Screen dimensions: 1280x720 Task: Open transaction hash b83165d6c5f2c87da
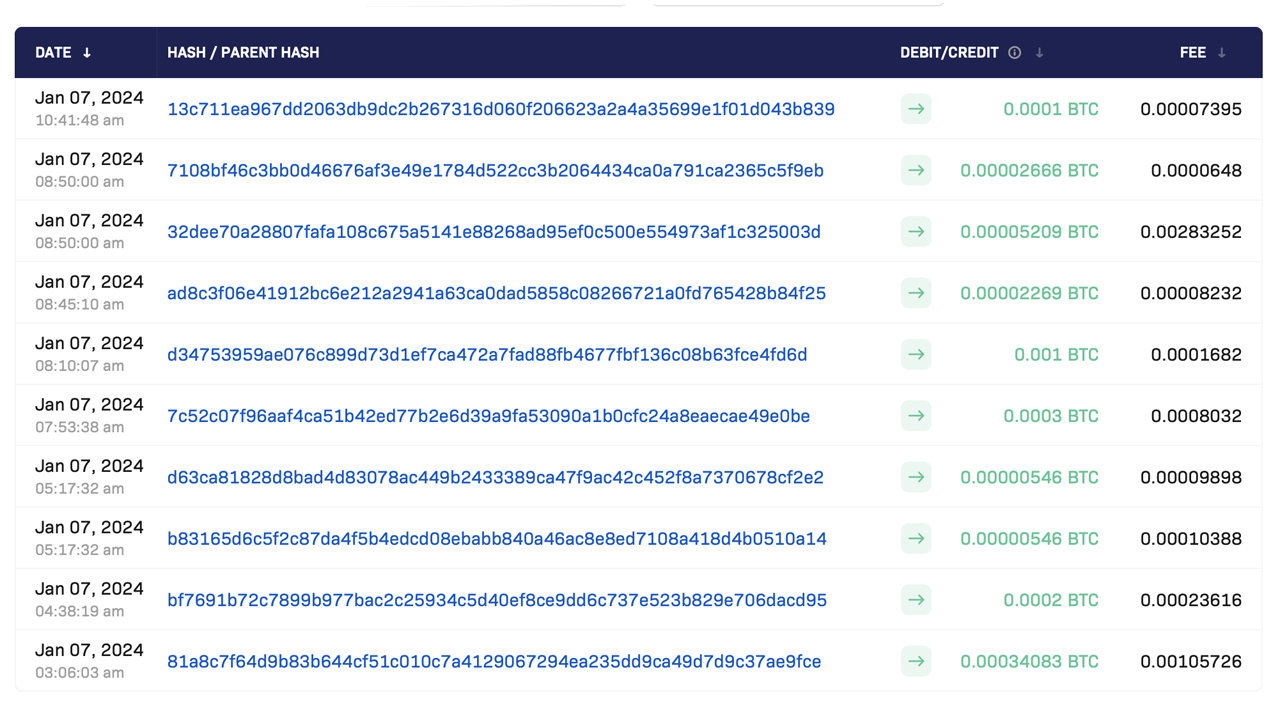(x=495, y=538)
